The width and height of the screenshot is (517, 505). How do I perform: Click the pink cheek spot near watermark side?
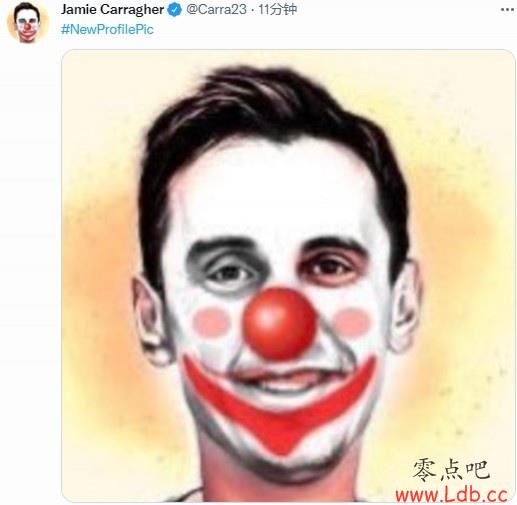tap(352, 322)
